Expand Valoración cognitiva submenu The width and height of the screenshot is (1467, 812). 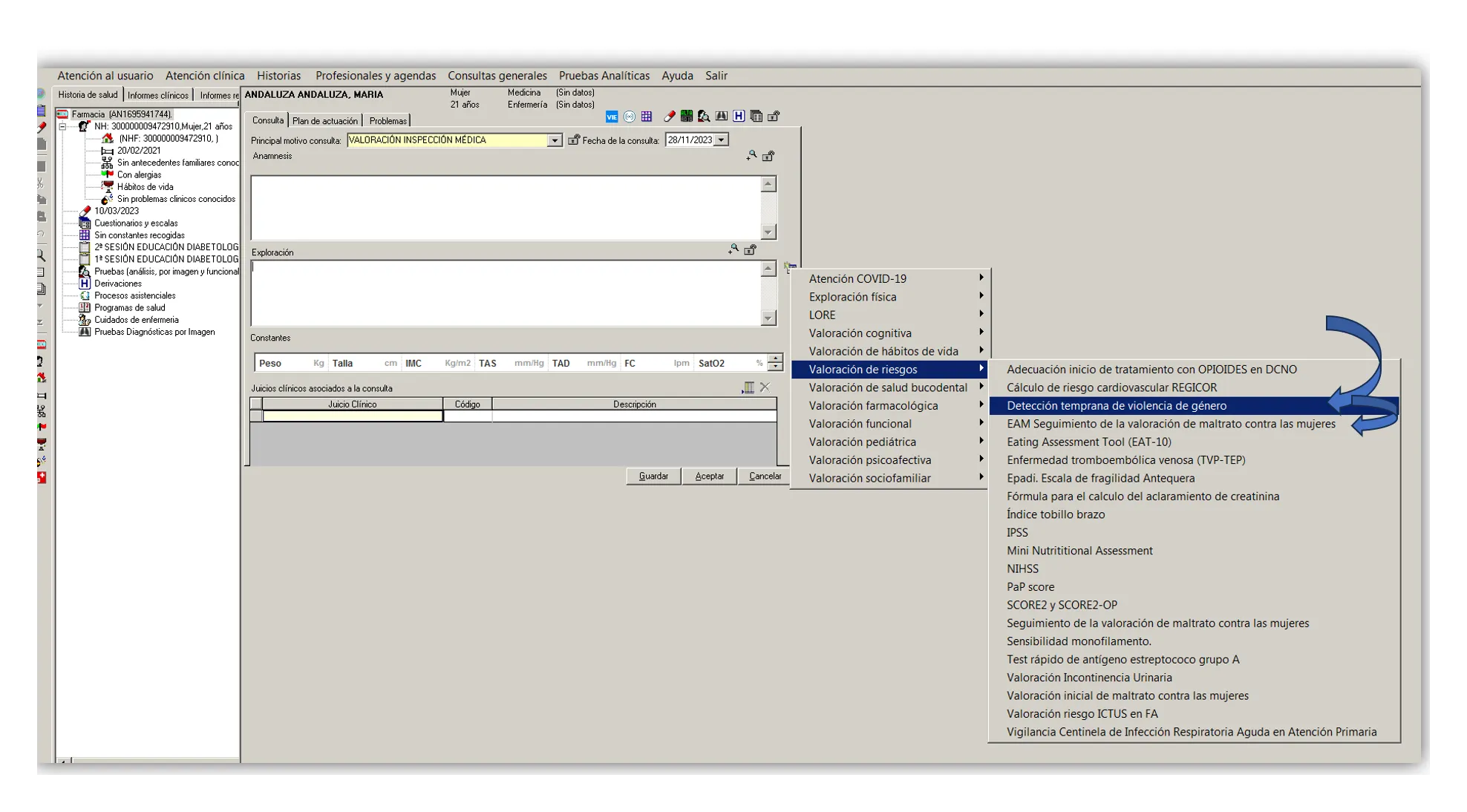[x=890, y=333]
